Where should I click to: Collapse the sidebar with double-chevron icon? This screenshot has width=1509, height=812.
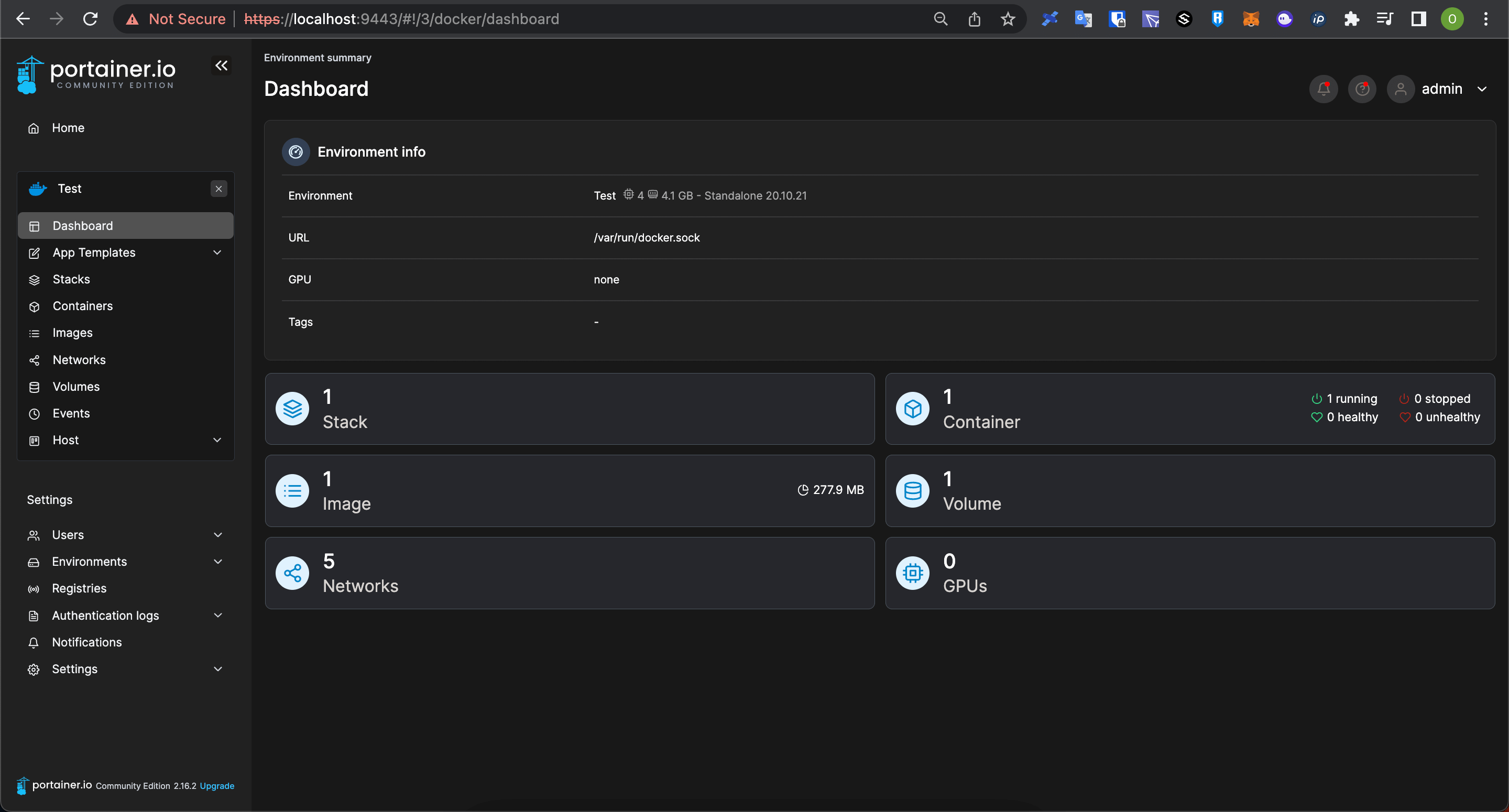pyautogui.click(x=221, y=65)
